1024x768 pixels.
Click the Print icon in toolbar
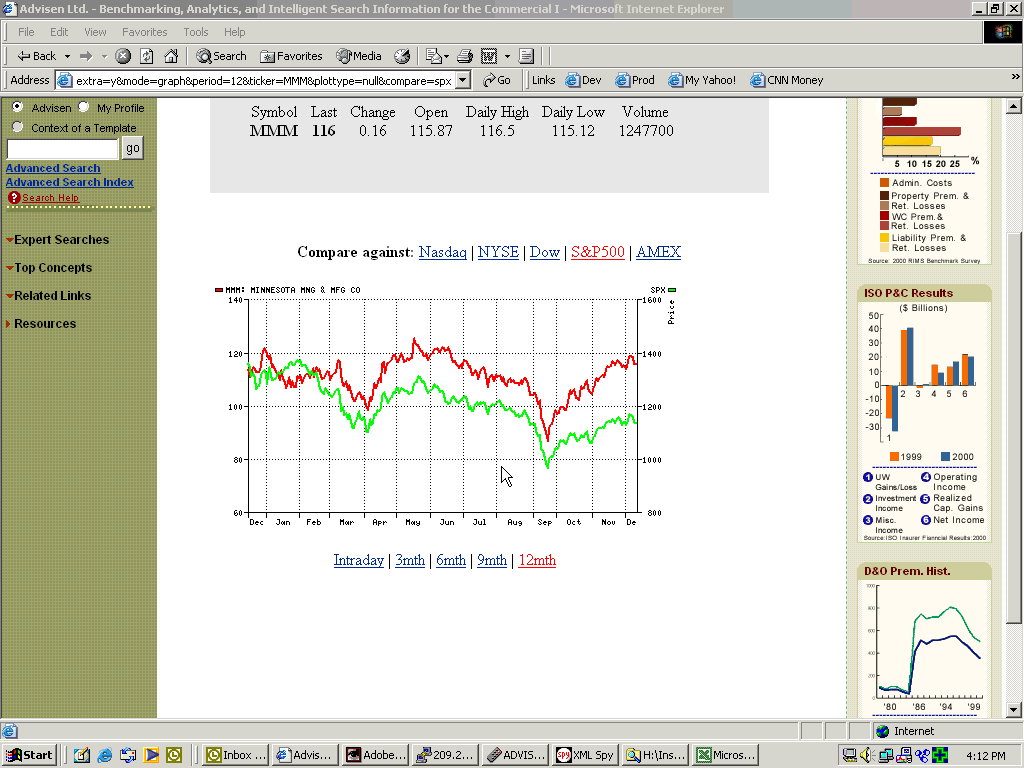[463, 56]
